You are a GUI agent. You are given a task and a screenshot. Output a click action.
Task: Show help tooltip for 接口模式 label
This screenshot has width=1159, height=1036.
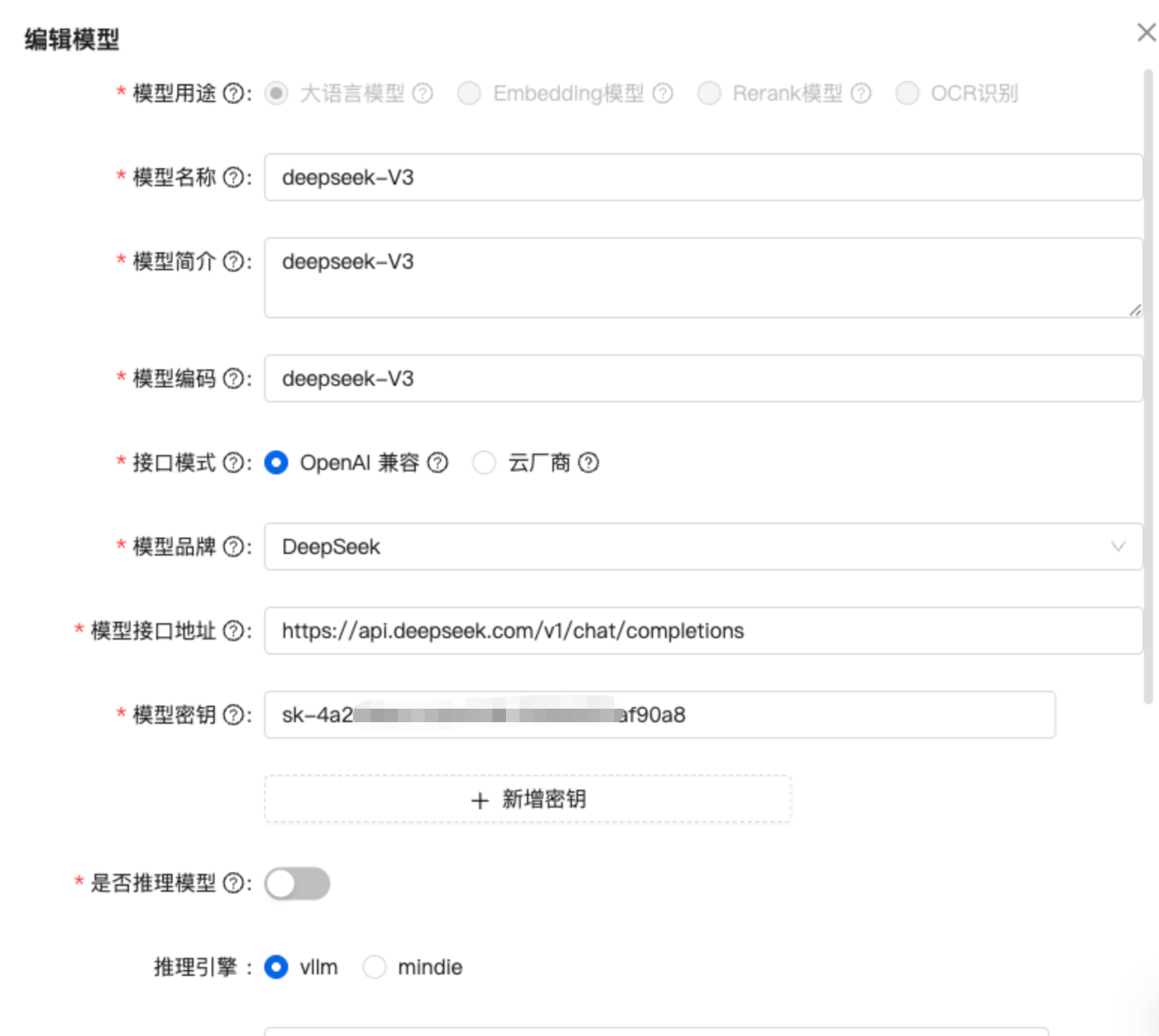pyautogui.click(x=235, y=462)
